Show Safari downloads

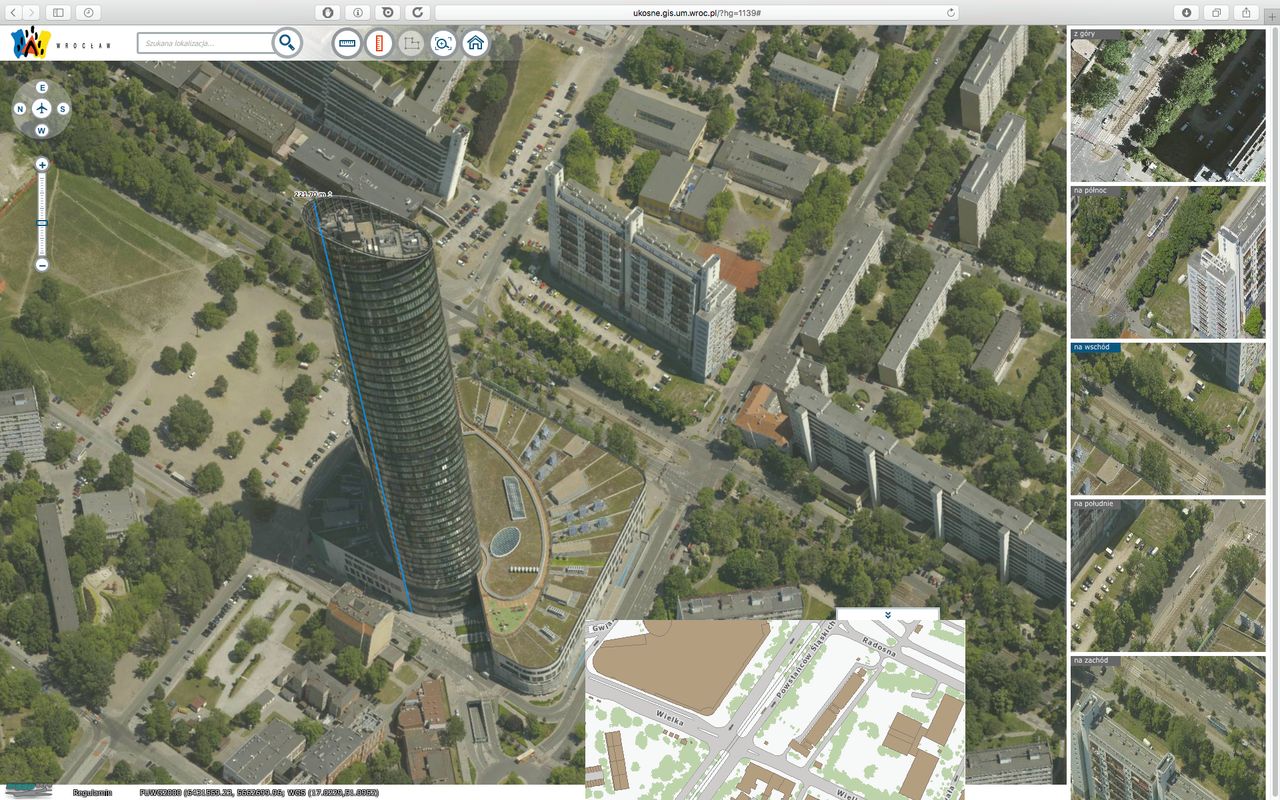(1187, 13)
